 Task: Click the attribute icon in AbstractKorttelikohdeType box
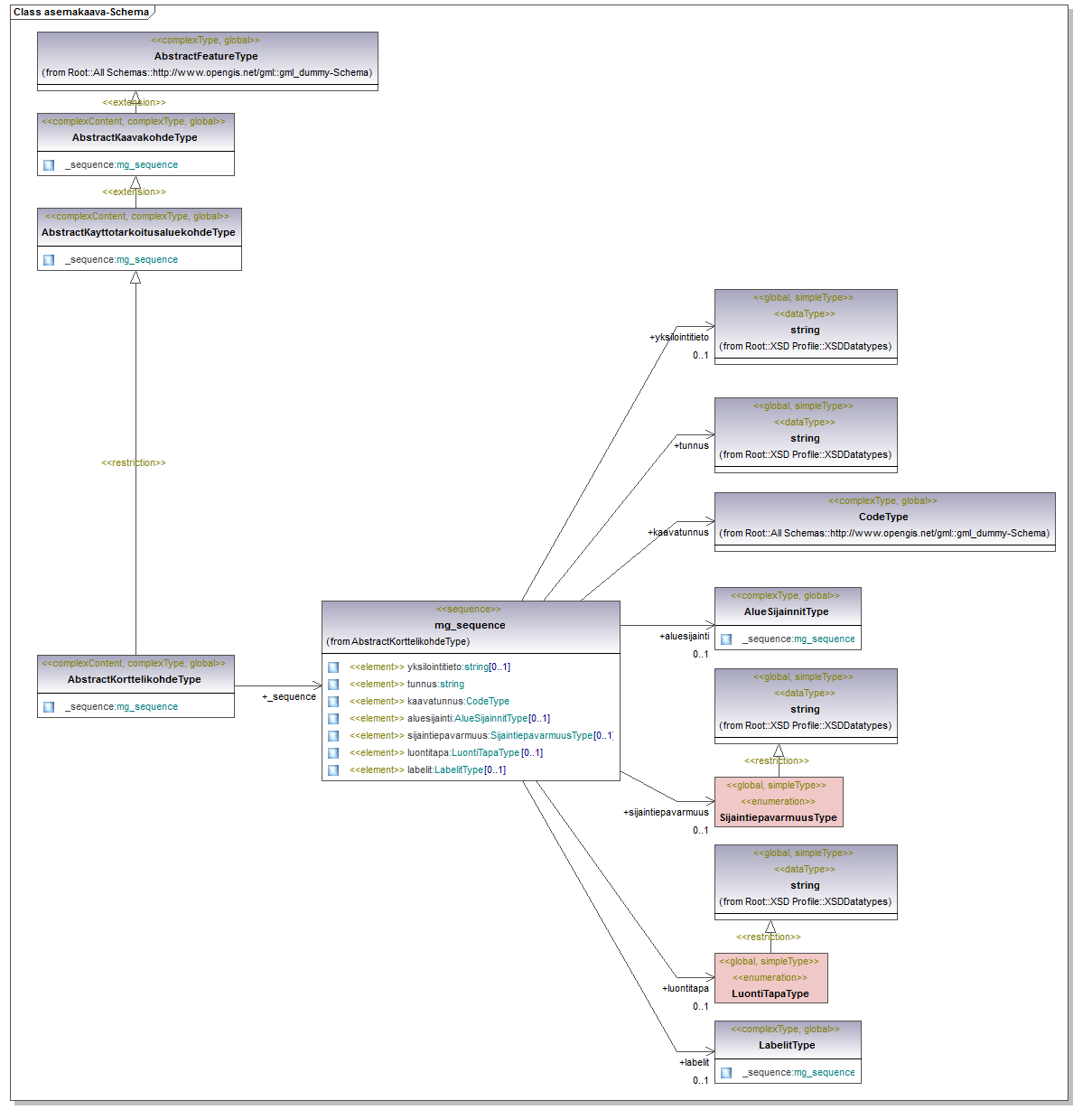point(49,707)
